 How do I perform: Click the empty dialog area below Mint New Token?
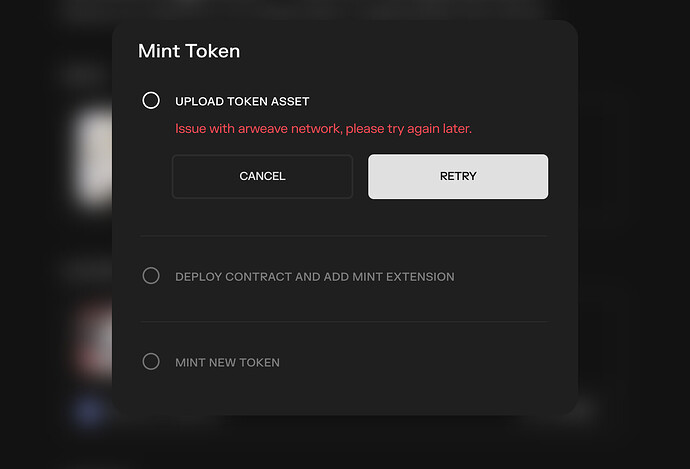[344, 395]
